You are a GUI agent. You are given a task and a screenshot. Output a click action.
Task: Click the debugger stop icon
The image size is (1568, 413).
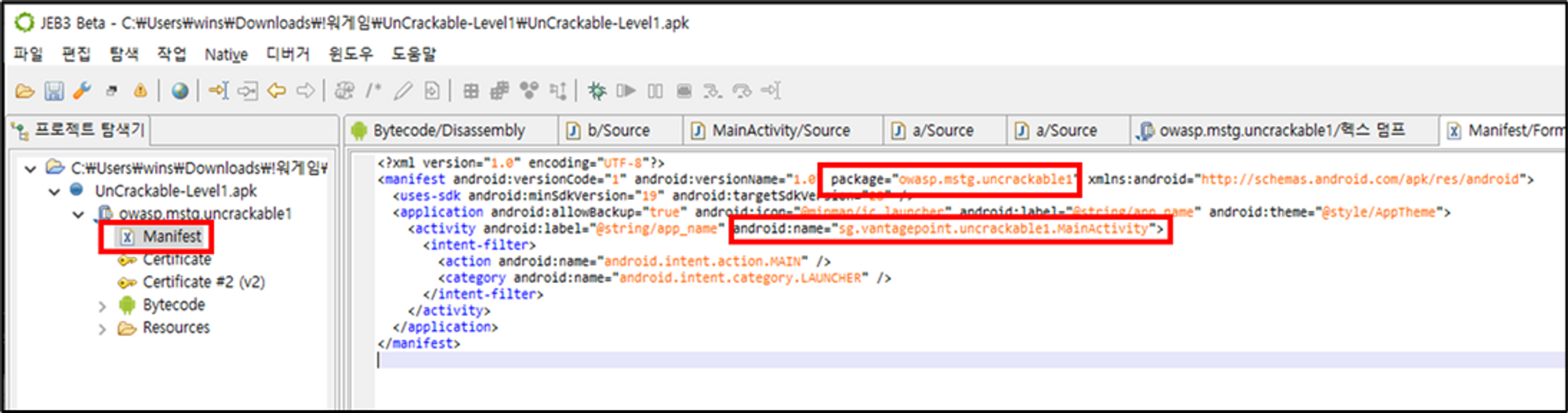tap(684, 91)
